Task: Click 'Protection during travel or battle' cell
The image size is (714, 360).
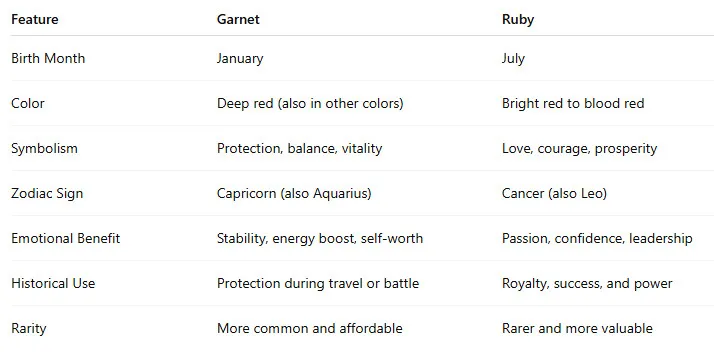Action: tap(318, 284)
